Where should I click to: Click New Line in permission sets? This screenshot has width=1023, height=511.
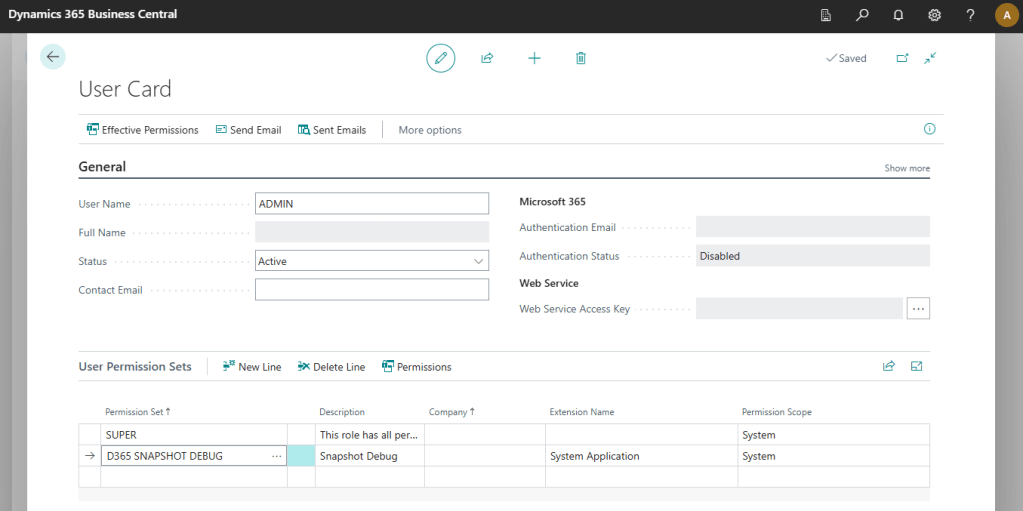pos(252,367)
